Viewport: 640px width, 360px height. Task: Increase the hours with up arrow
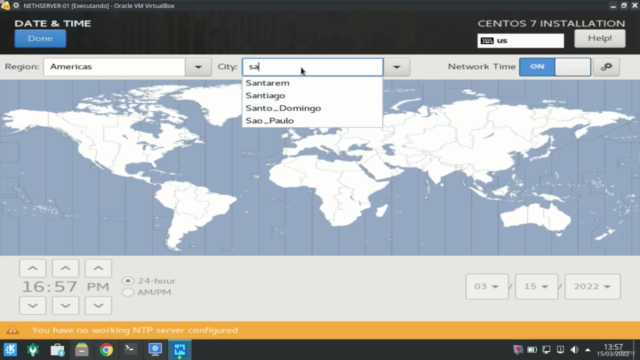click(x=33, y=268)
